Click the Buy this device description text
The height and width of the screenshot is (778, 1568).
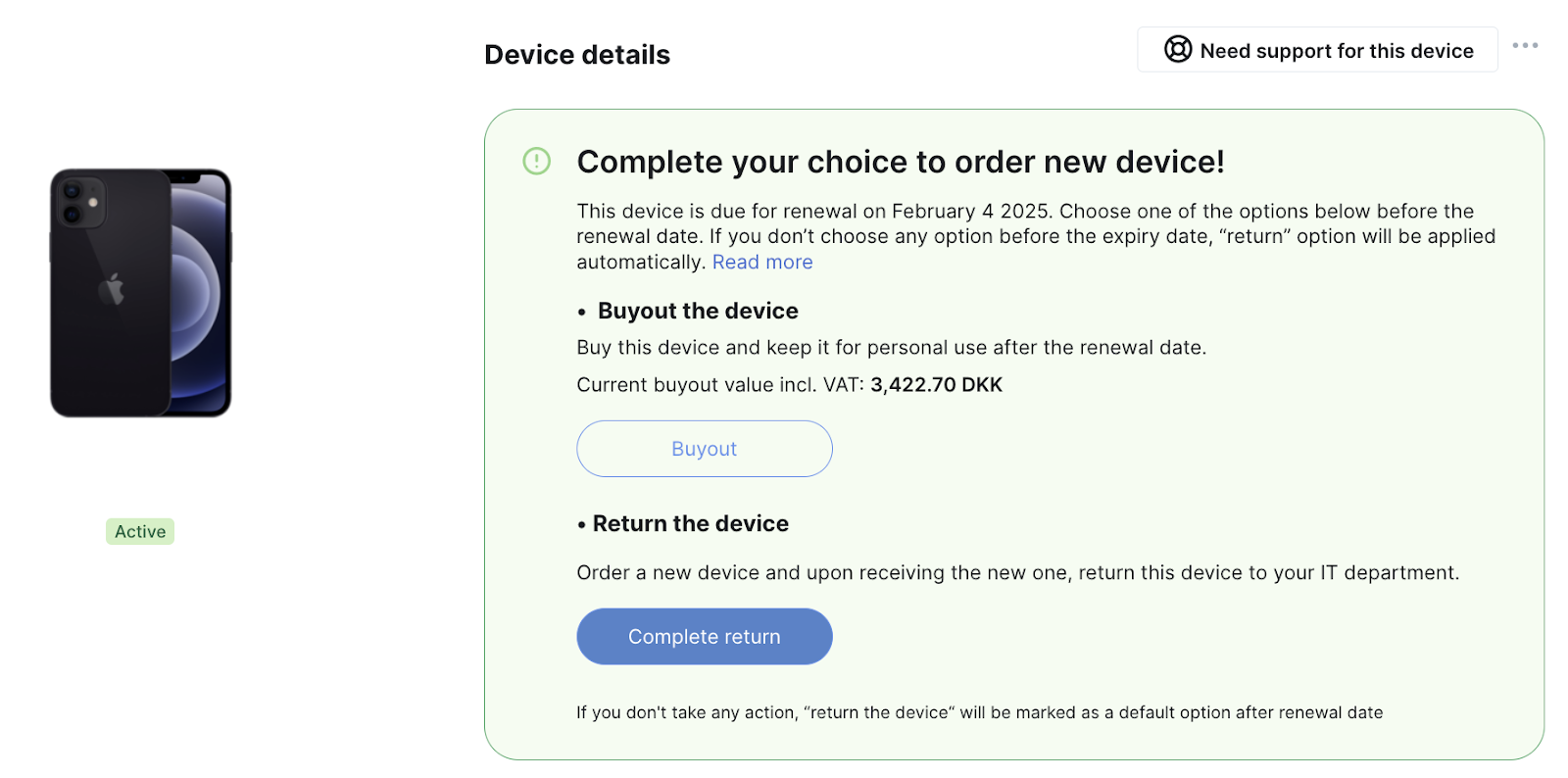click(892, 348)
